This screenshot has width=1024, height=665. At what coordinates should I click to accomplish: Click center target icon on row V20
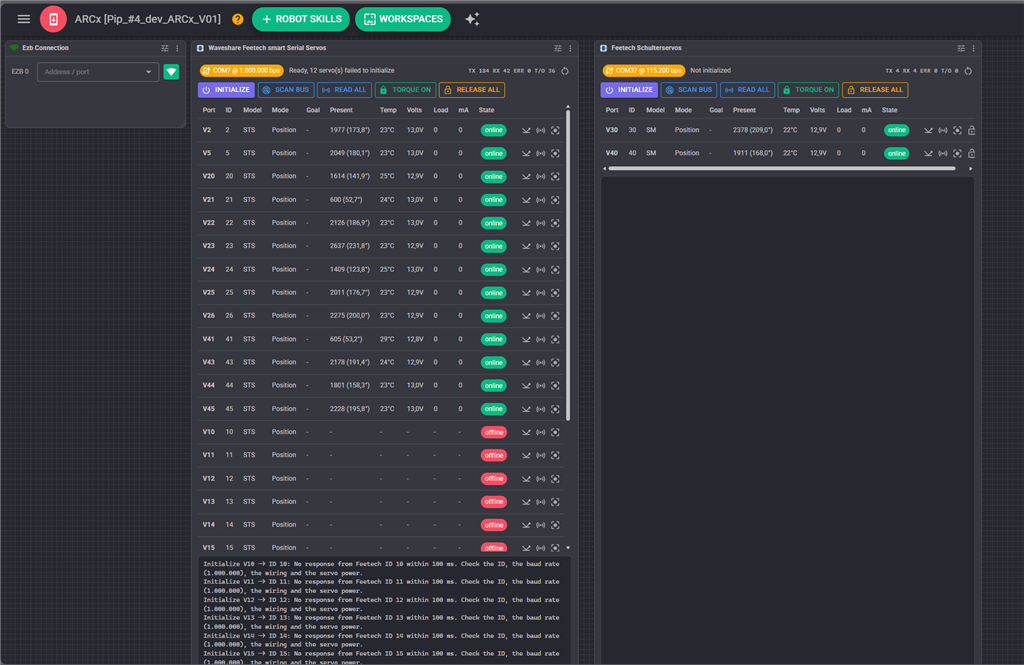pyautogui.click(x=555, y=176)
